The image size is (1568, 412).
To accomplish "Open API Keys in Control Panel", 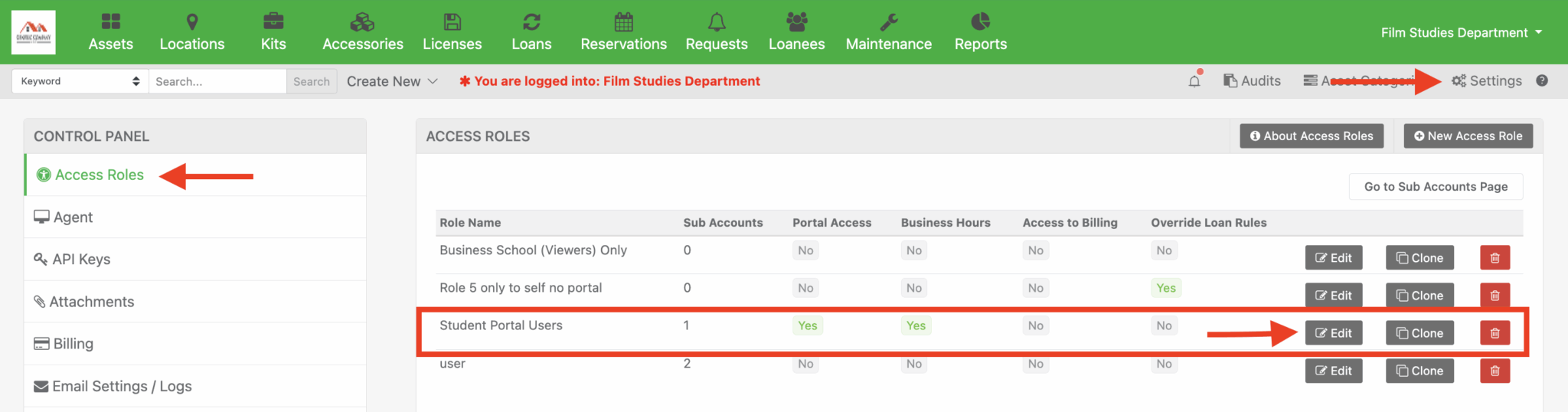I will click(x=81, y=260).
